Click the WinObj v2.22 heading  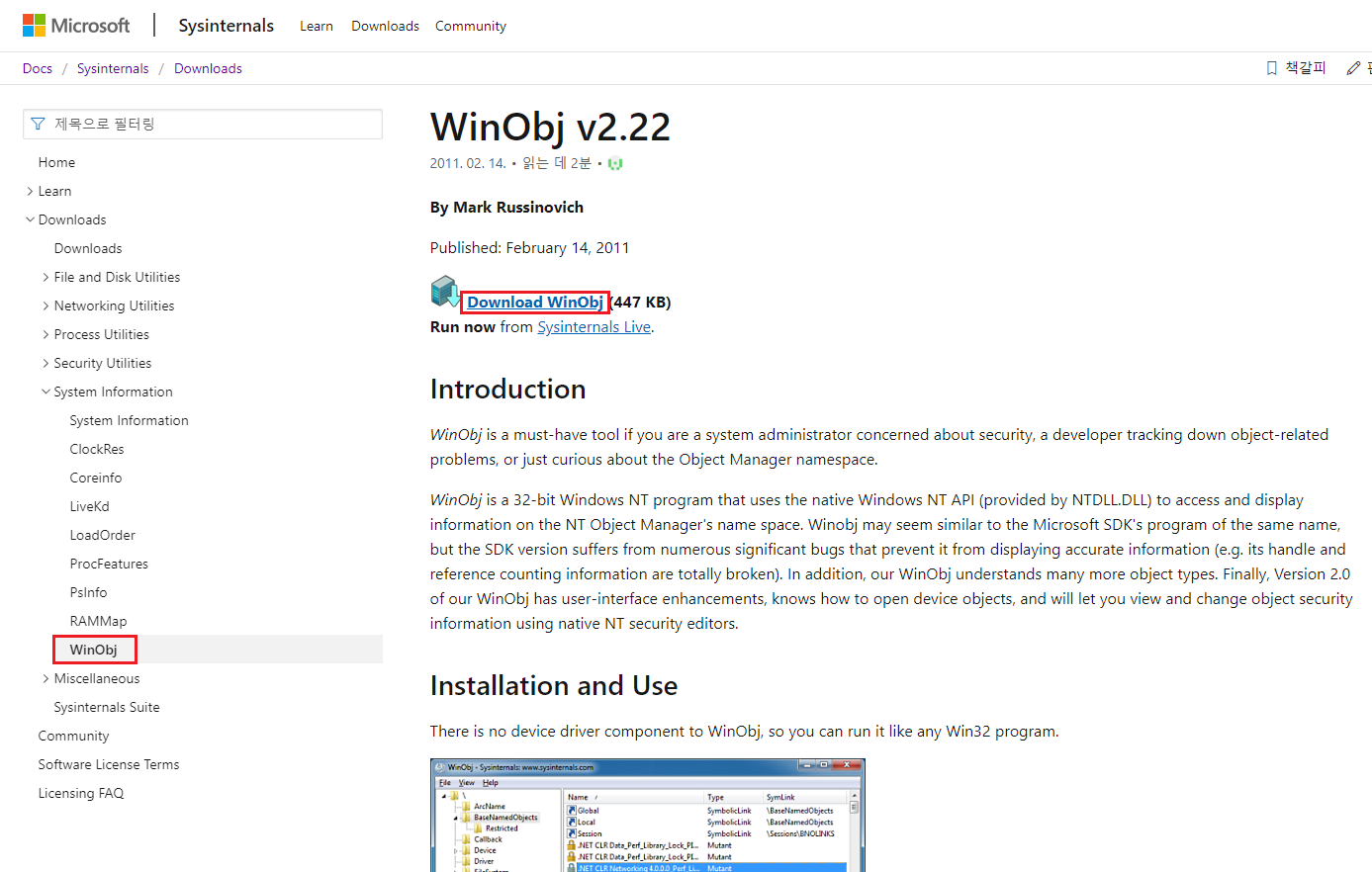coord(550,127)
